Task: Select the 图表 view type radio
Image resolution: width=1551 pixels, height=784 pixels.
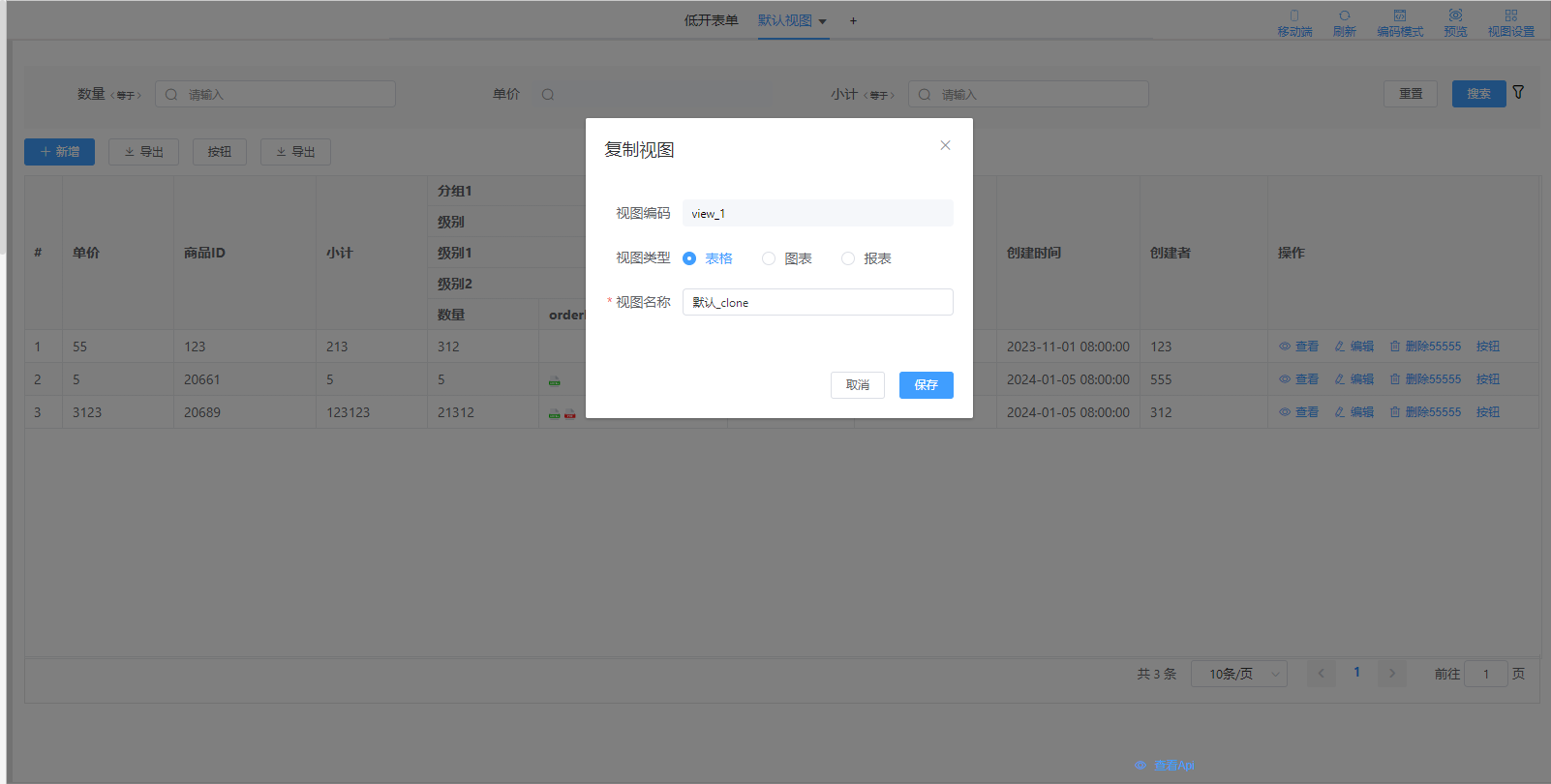Action: pos(769,258)
